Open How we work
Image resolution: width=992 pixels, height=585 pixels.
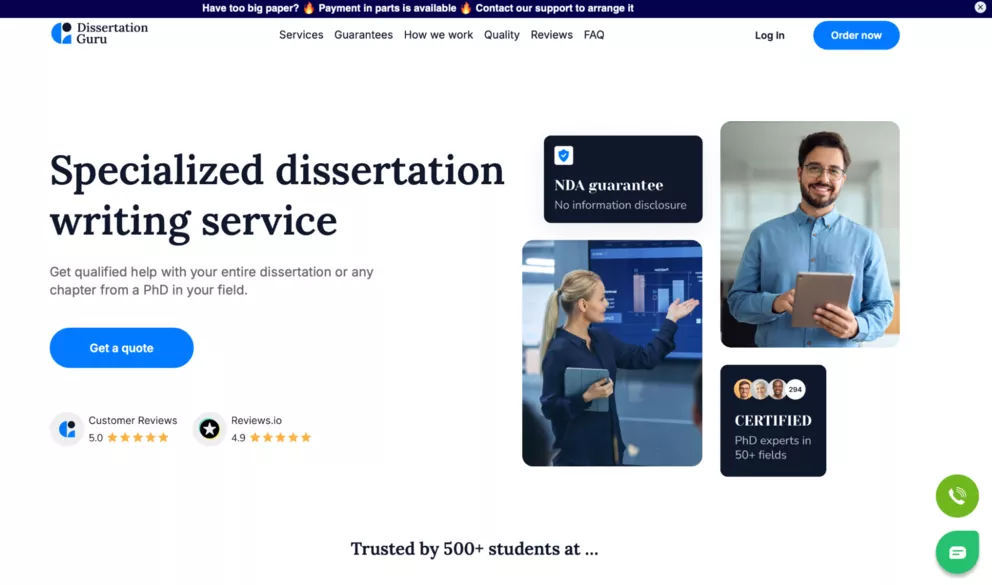tap(438, 35)
